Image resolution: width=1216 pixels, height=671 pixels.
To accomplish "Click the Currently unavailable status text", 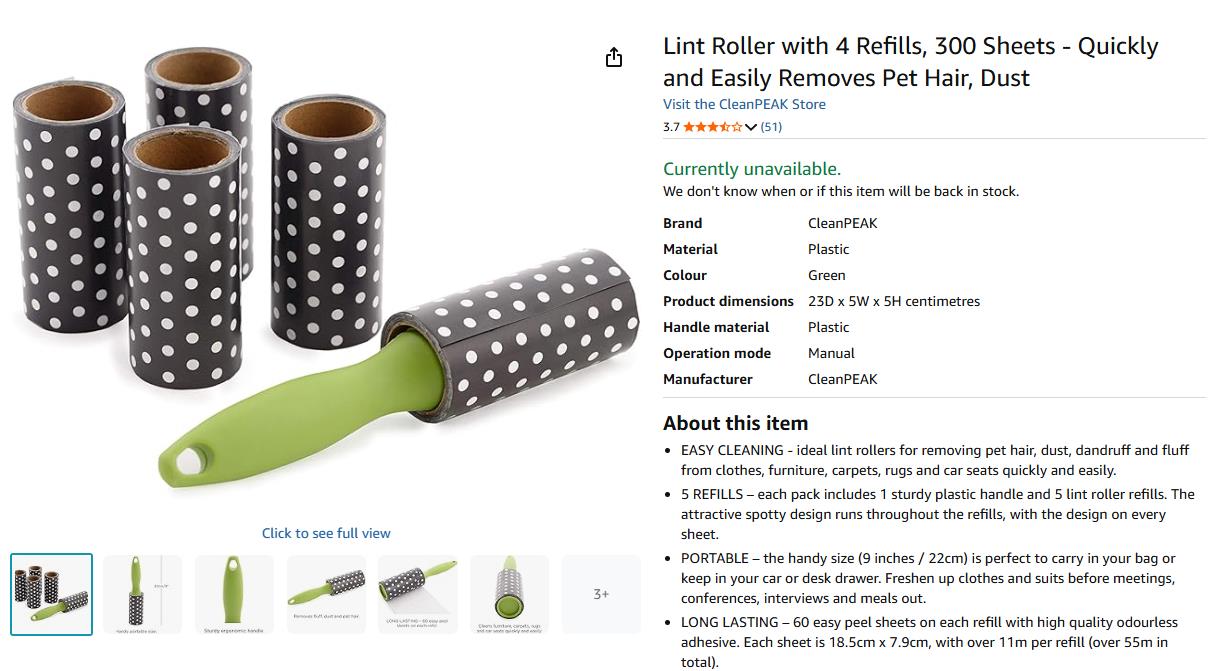I will [752, 169].
